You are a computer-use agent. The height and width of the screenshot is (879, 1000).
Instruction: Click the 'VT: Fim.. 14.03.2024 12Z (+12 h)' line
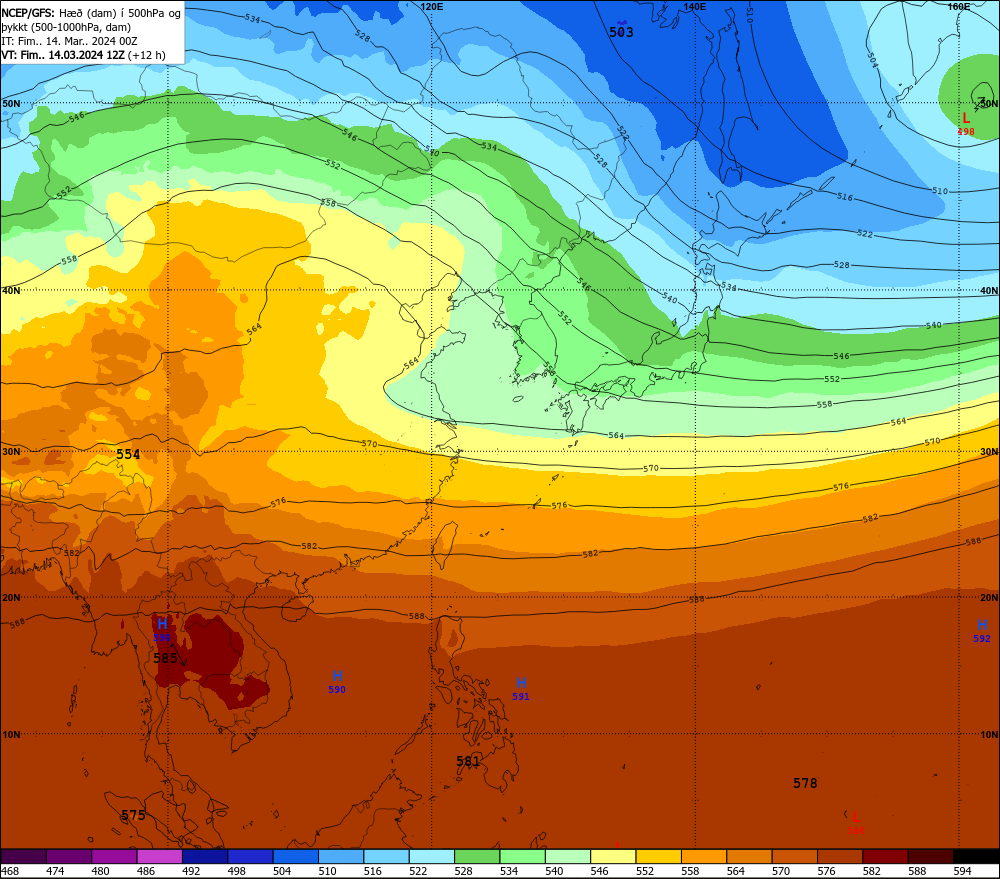click(x=84, y=55)
